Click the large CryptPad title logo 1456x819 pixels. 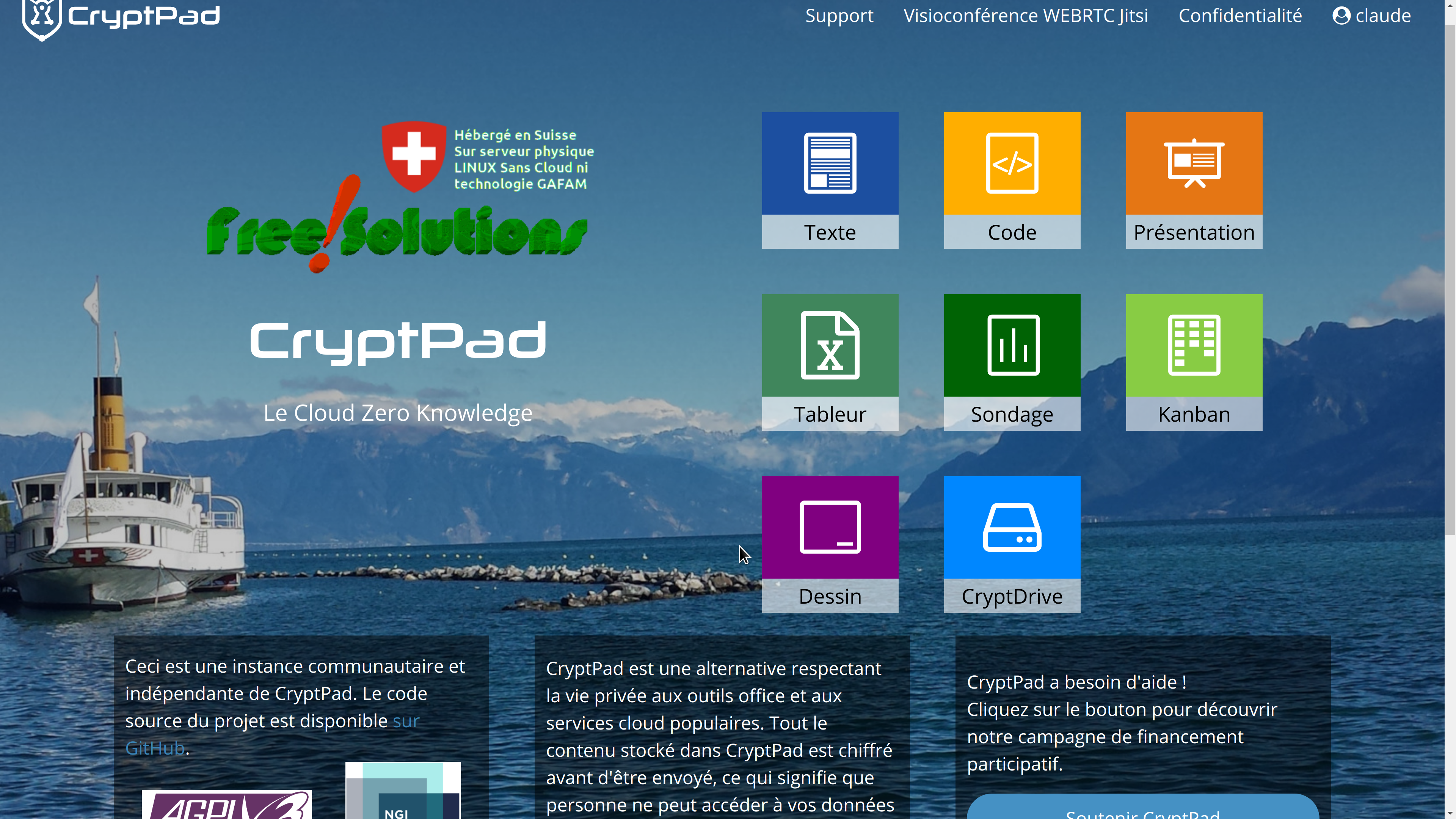pyautogui.click(x=398, y=343)
